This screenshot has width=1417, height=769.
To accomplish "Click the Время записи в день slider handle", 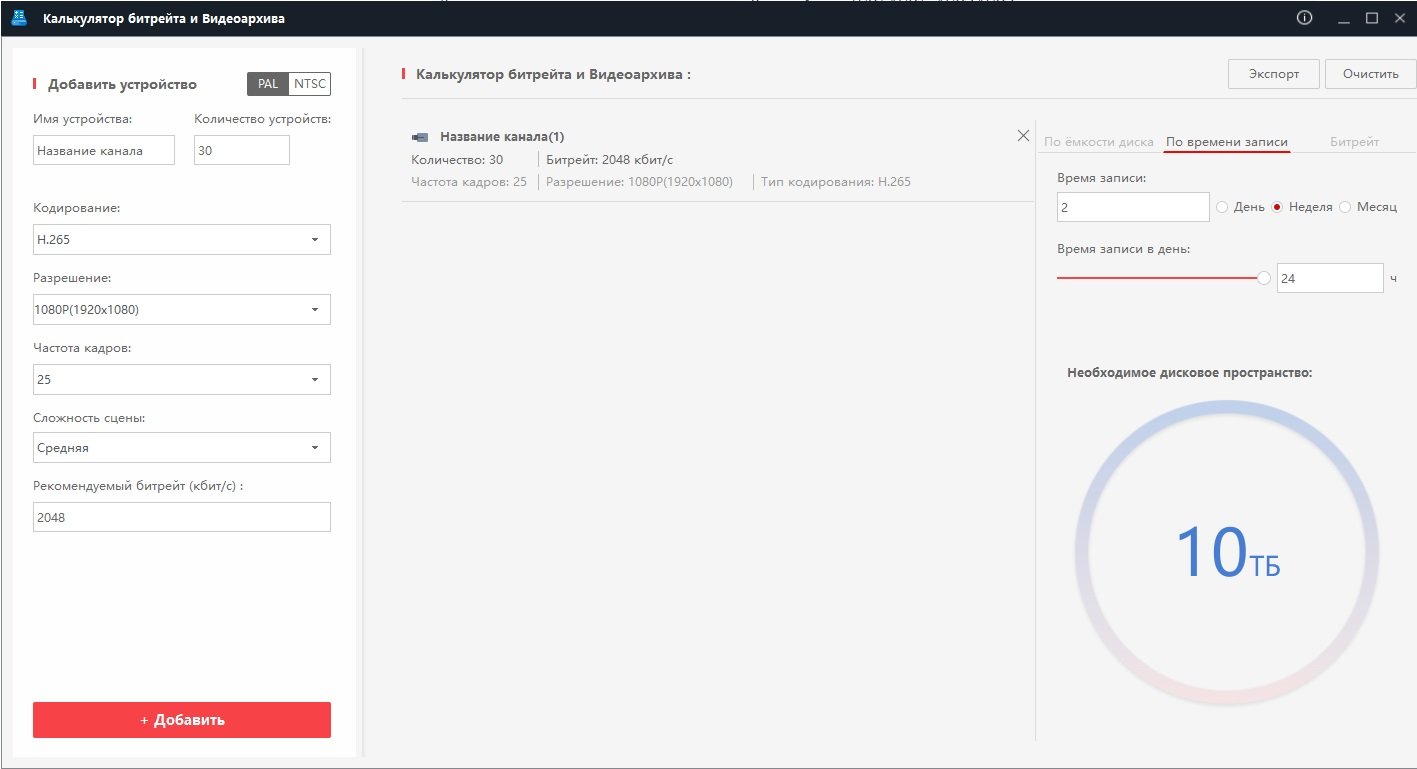I will point(1264,279).
